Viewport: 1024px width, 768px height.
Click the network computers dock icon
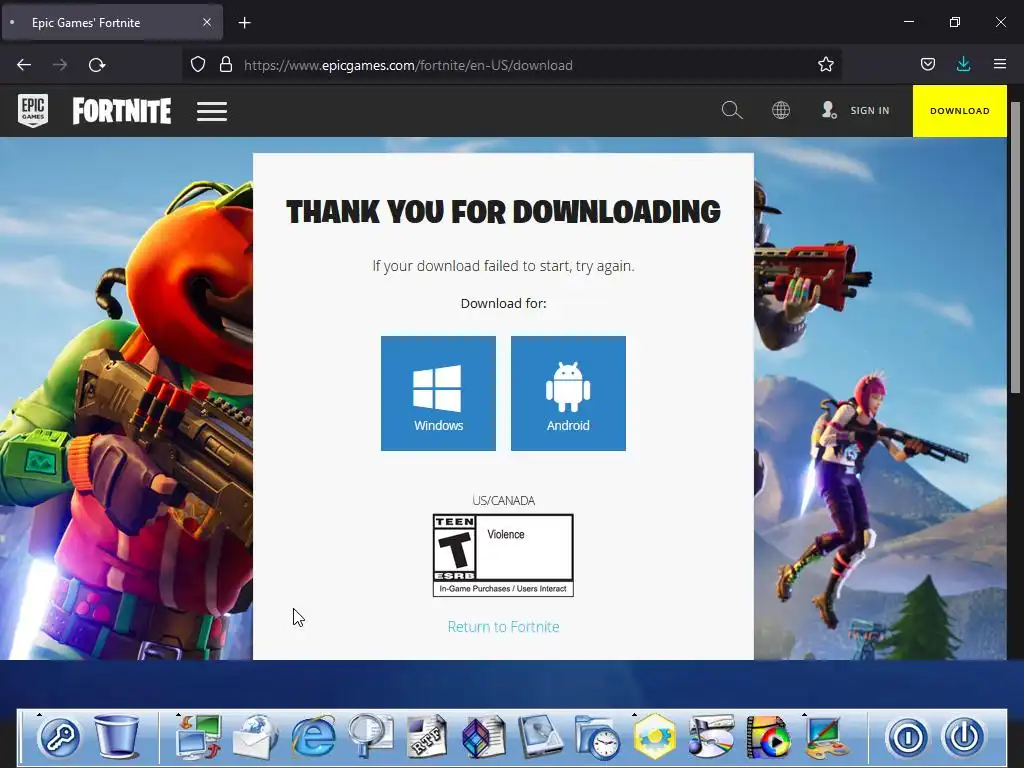click(x=199, y=737)
